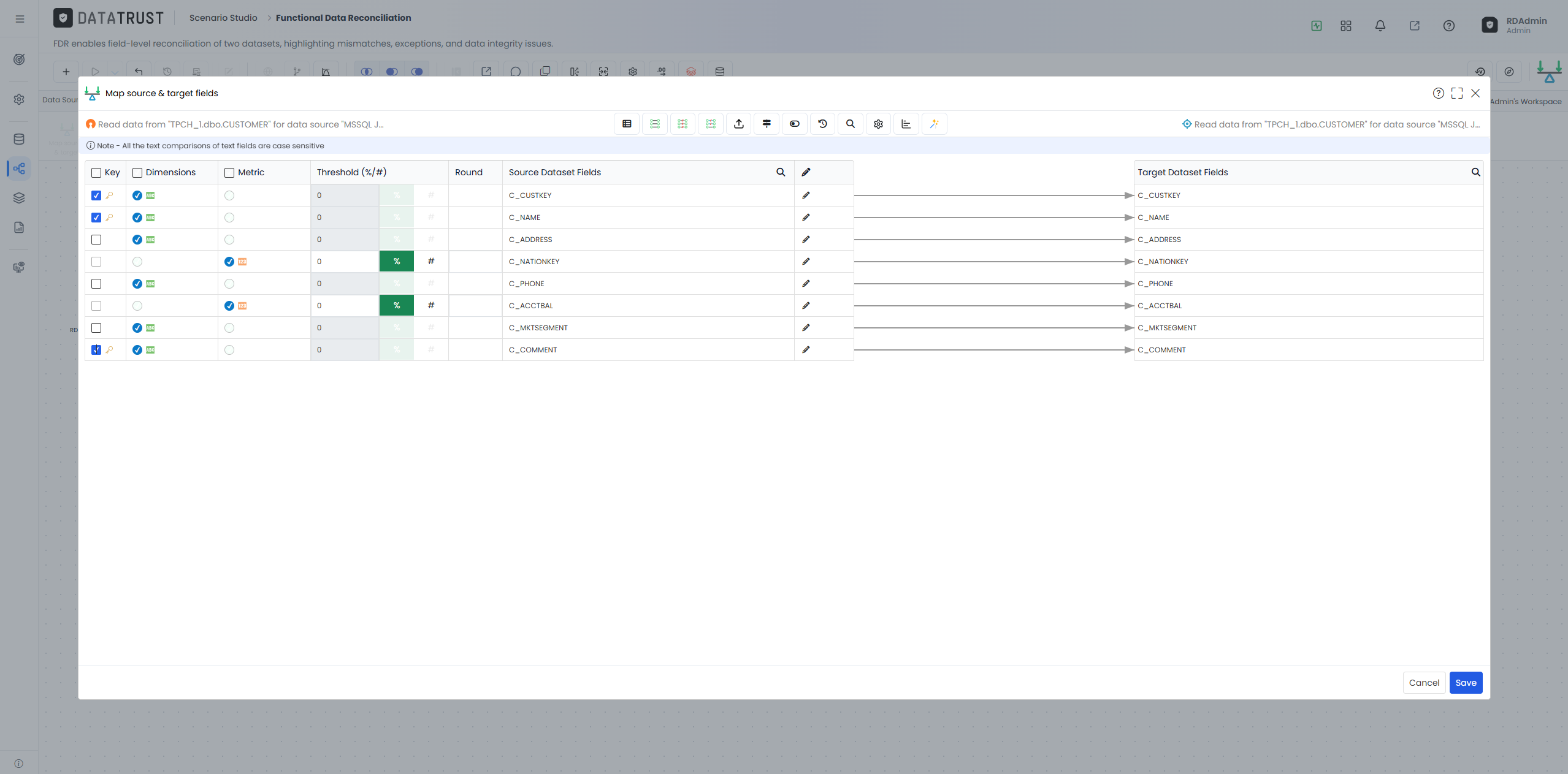Click the Round field for C_NATIONKEY

point(475,262)
